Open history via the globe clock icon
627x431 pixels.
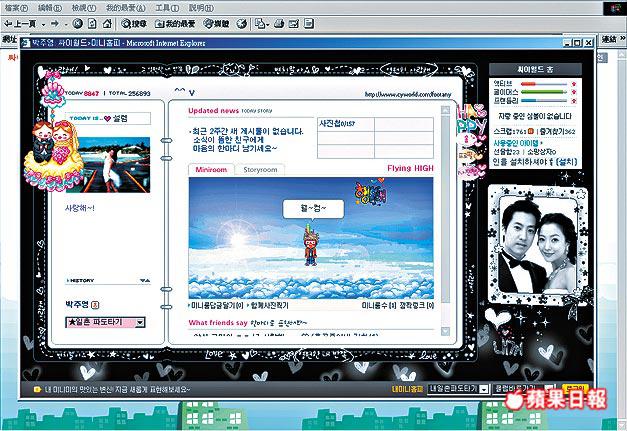tap(242, 24)
